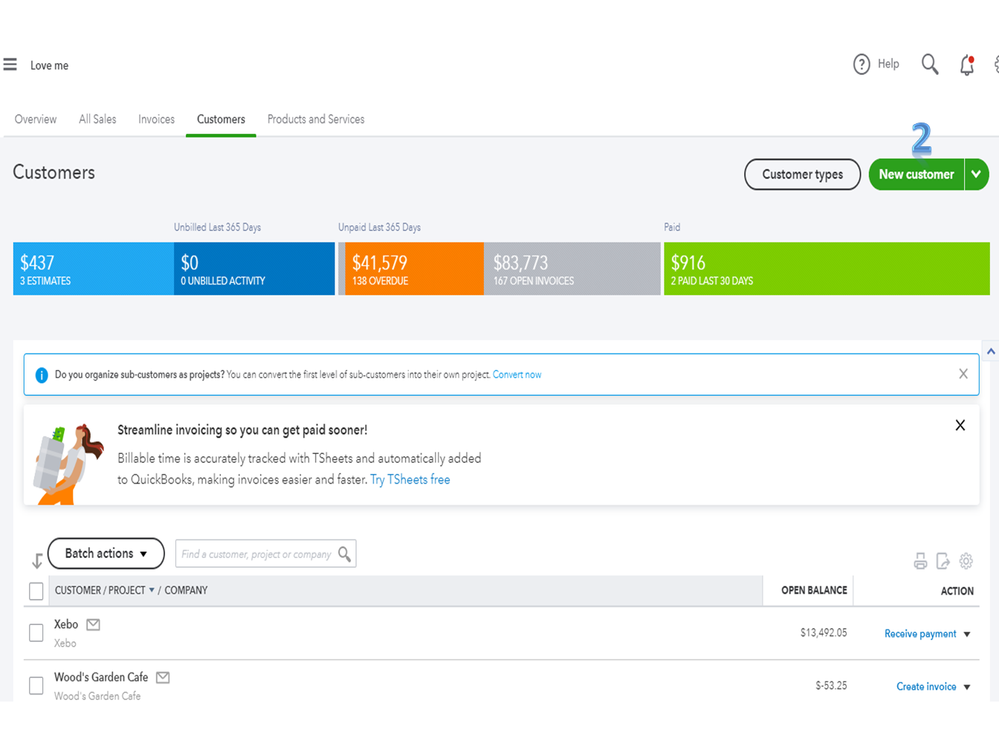
Task: Open the table settings gear
Action: pyautogui.click(x=966, y=562)
